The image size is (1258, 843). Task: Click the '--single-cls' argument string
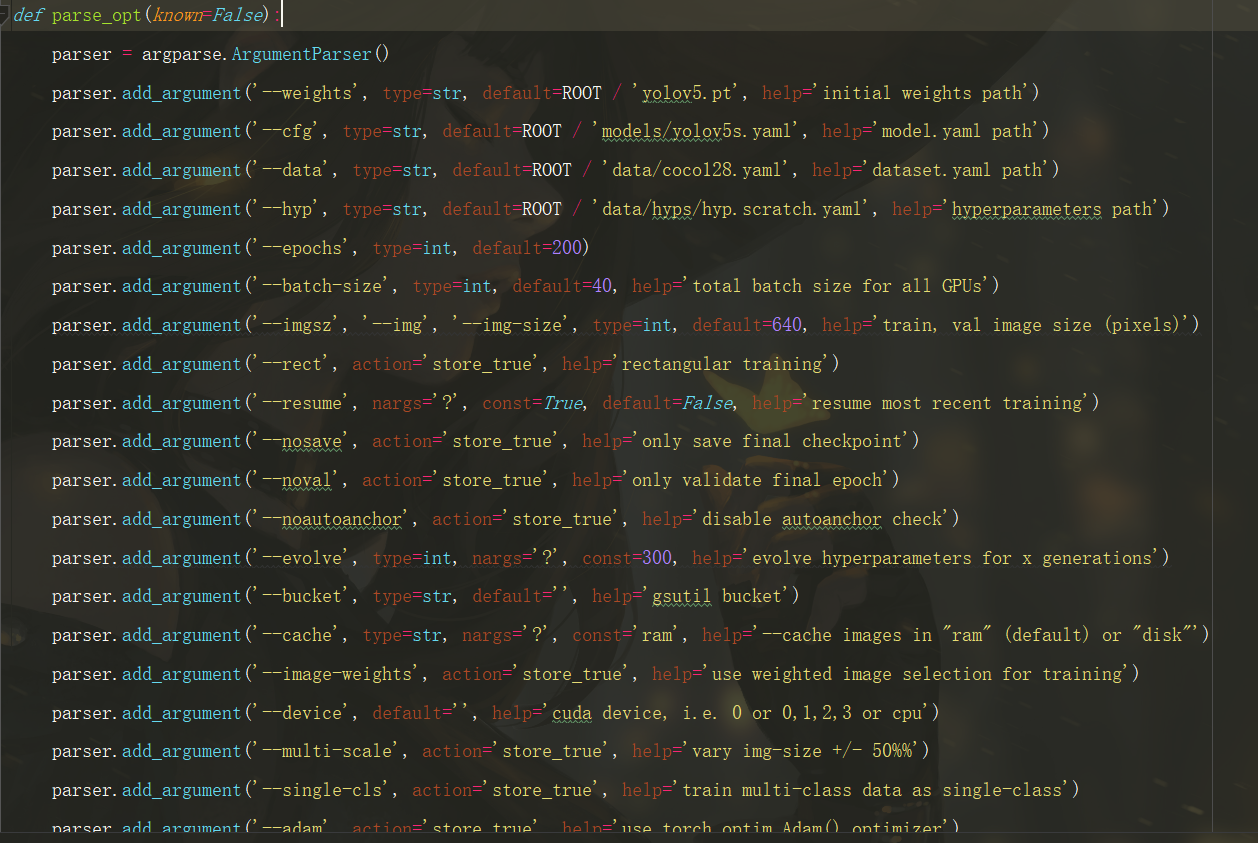[322, 790]
